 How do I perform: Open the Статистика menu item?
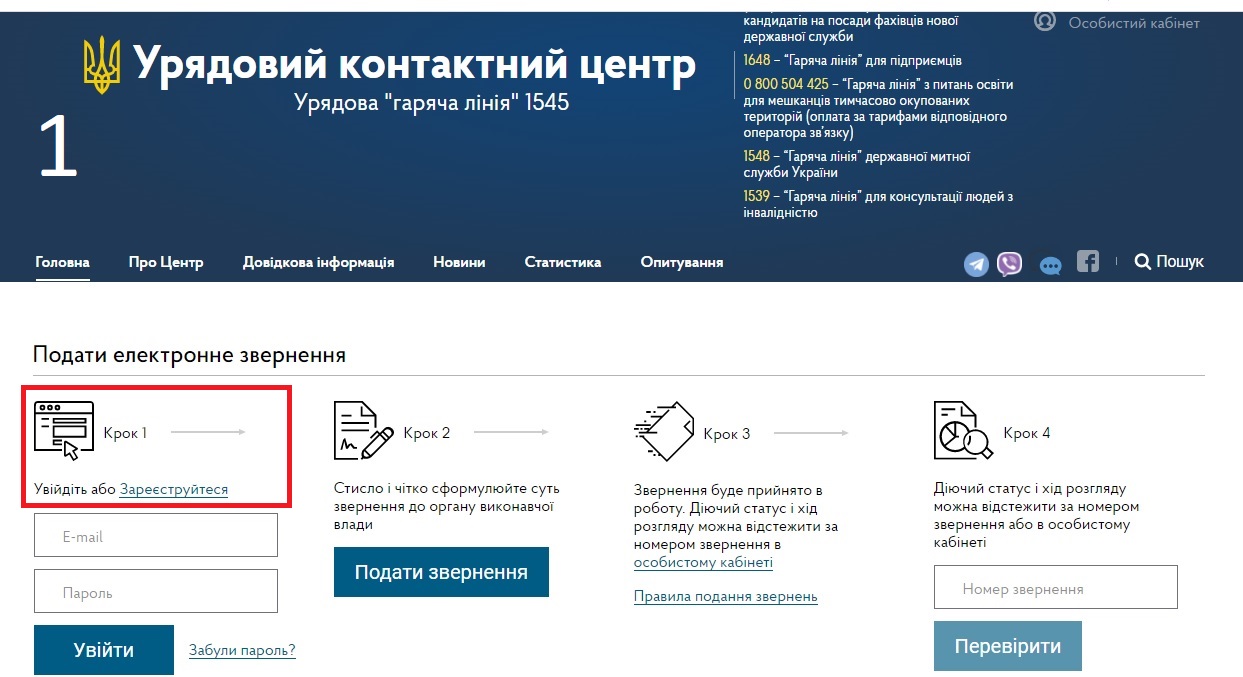pos(562,262)
